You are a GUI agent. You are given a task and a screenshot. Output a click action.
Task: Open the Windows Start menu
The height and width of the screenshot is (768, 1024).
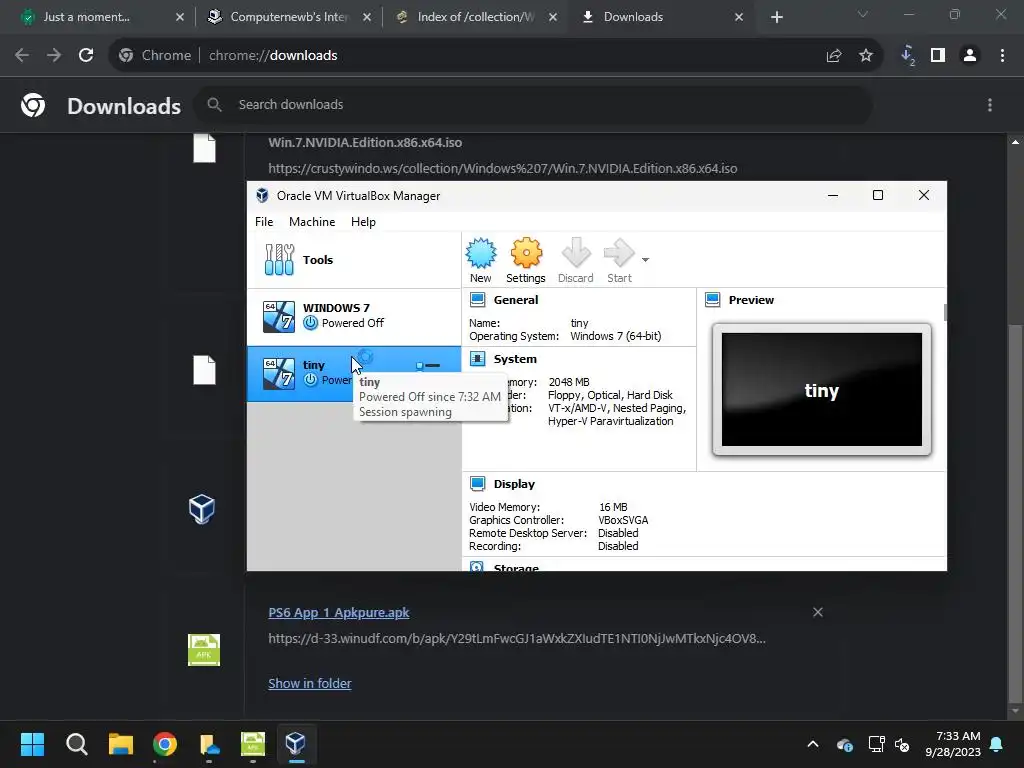(32, 744)
